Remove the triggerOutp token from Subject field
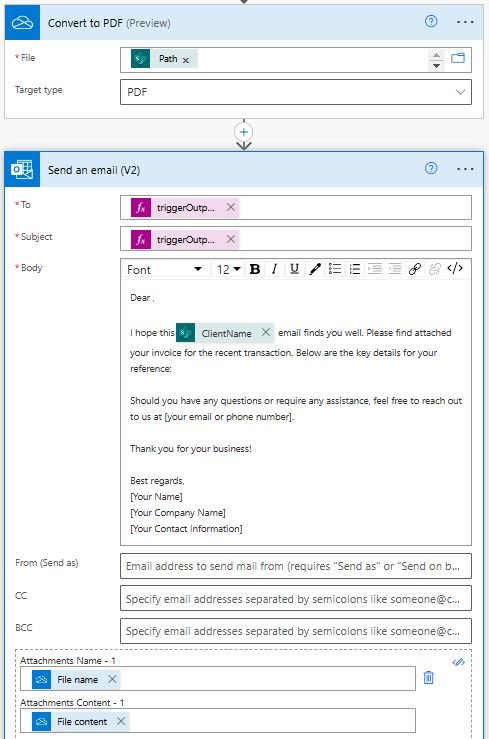 tap(231, 239)
